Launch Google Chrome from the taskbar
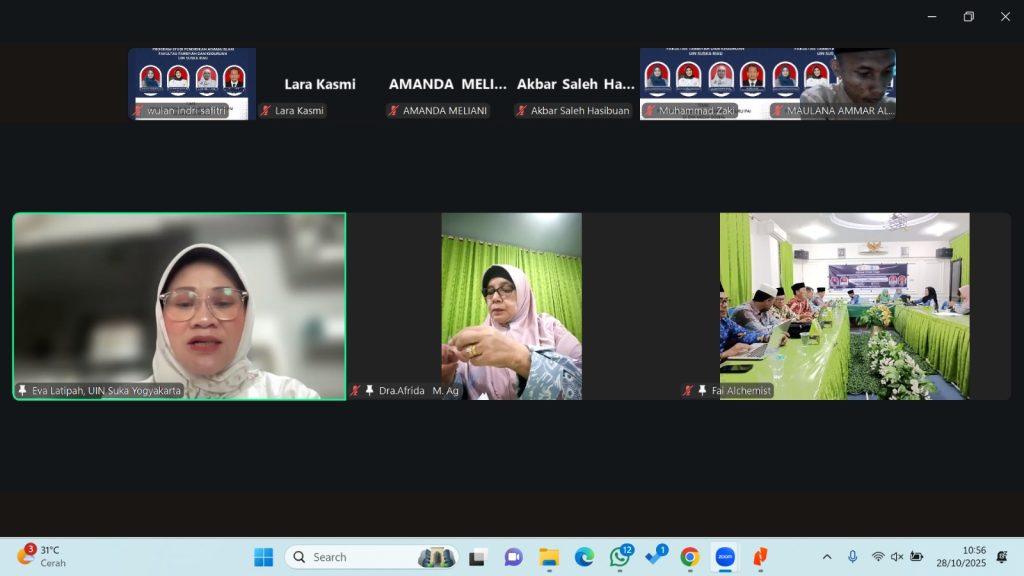The height and width of the screenshot is (576, 1024). click(x=689, y=557)
